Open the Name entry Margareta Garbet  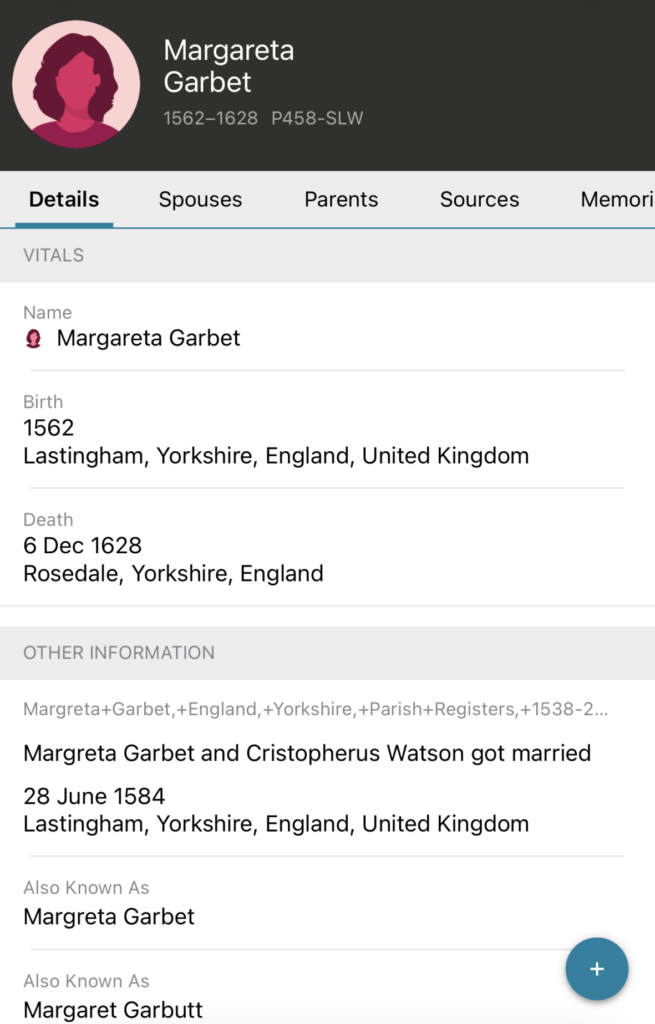[x=148, y=338]
